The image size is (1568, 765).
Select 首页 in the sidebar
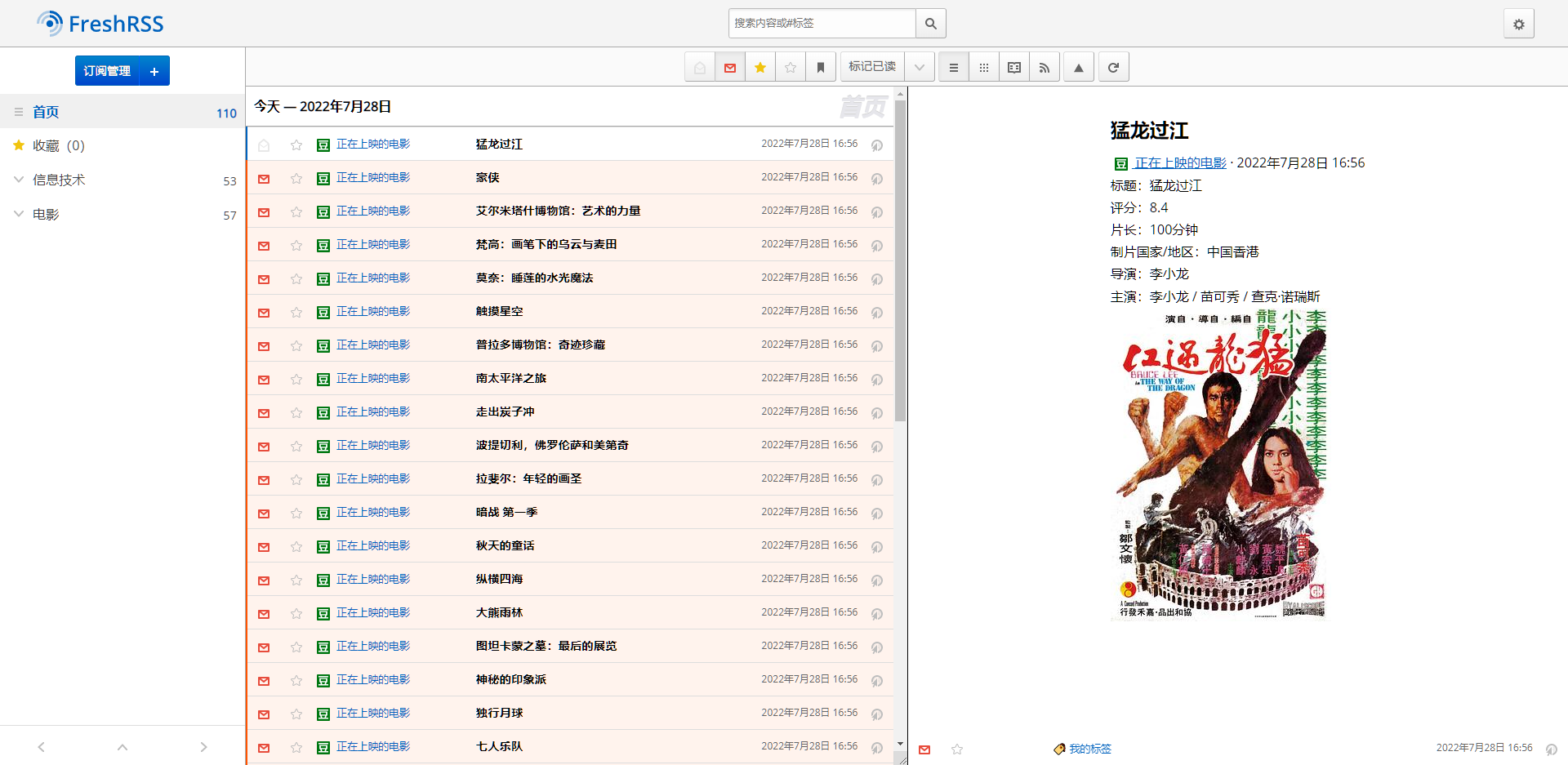tap(122, 112)
